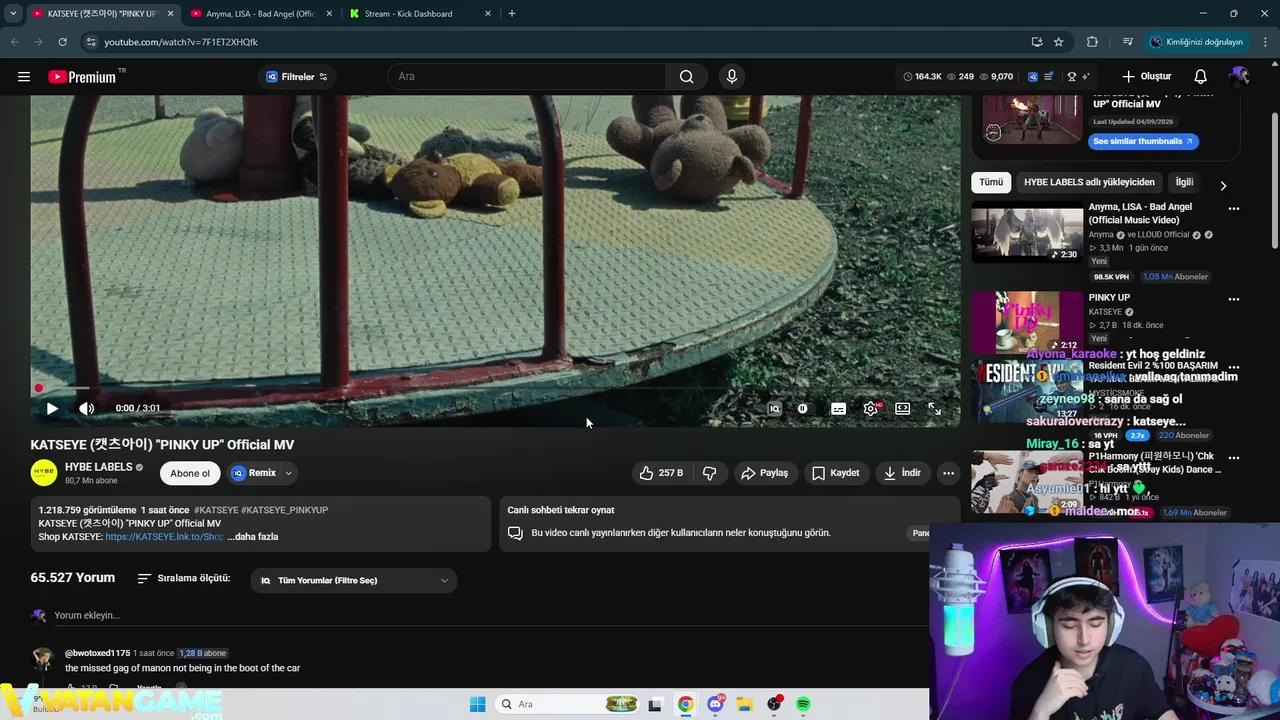Expand the Remix dropdown arrow

point(288,473)
